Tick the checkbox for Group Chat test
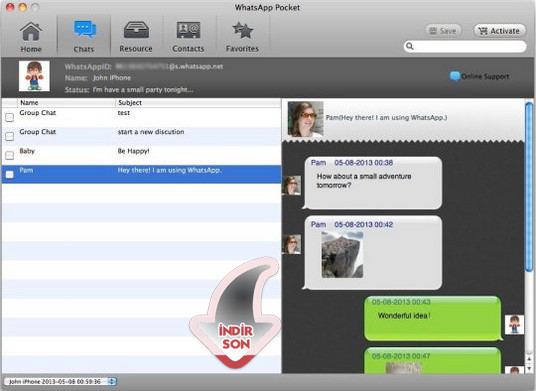Viewport: 536px width, 391px height. tap(10, 117)
